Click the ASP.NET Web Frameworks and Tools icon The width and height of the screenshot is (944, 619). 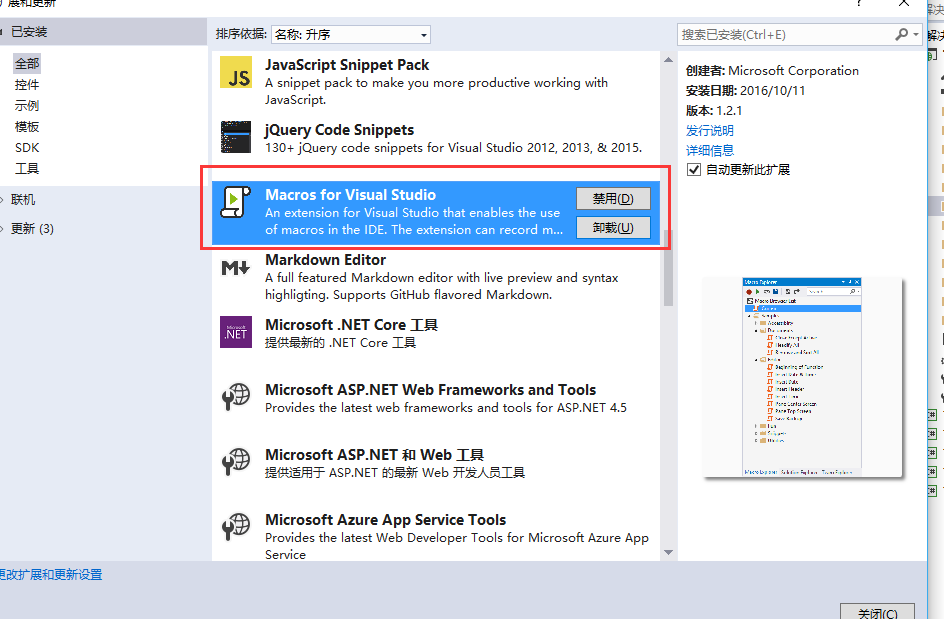[236, 397]
